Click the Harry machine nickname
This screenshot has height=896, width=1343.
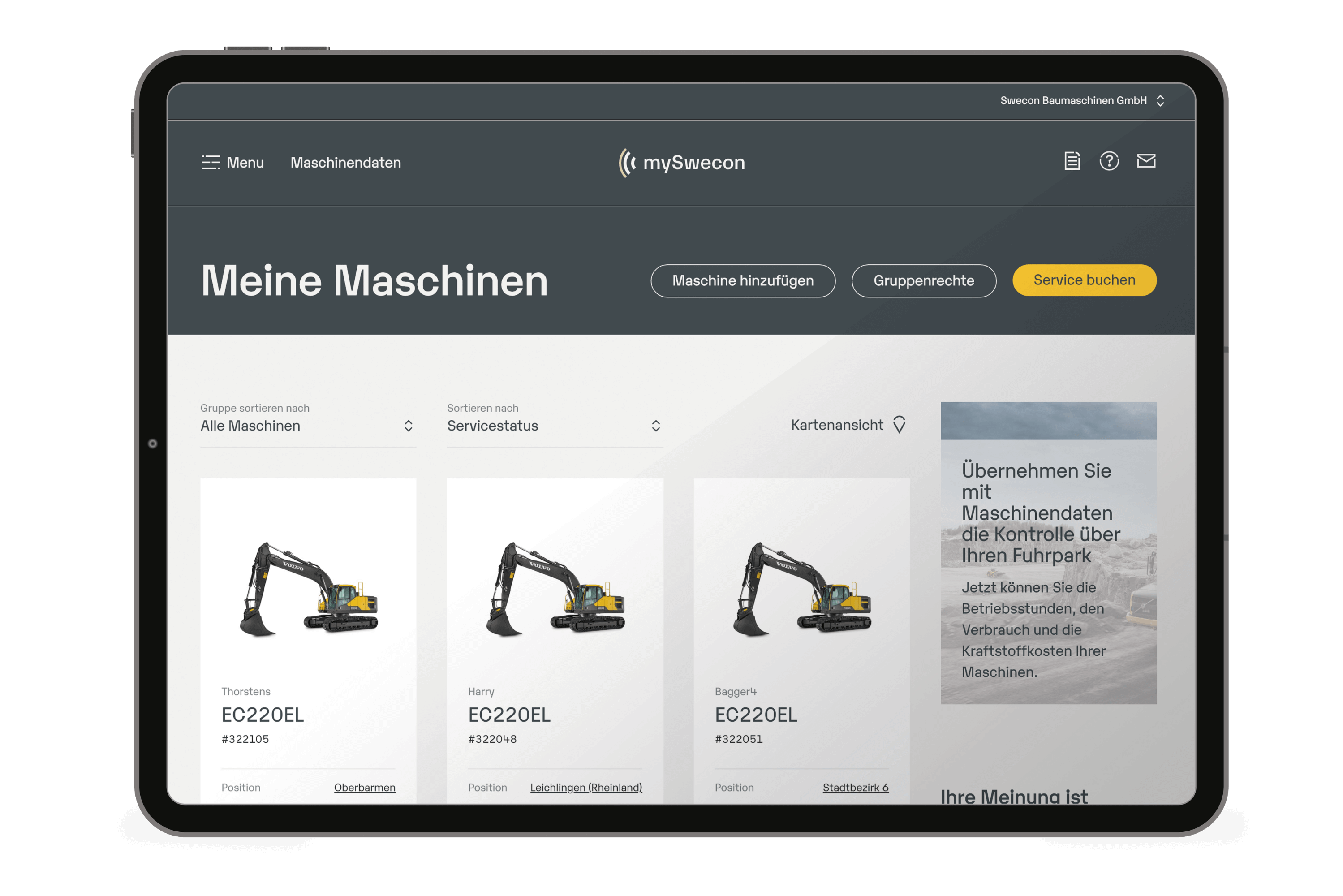[x=481, y=691]
